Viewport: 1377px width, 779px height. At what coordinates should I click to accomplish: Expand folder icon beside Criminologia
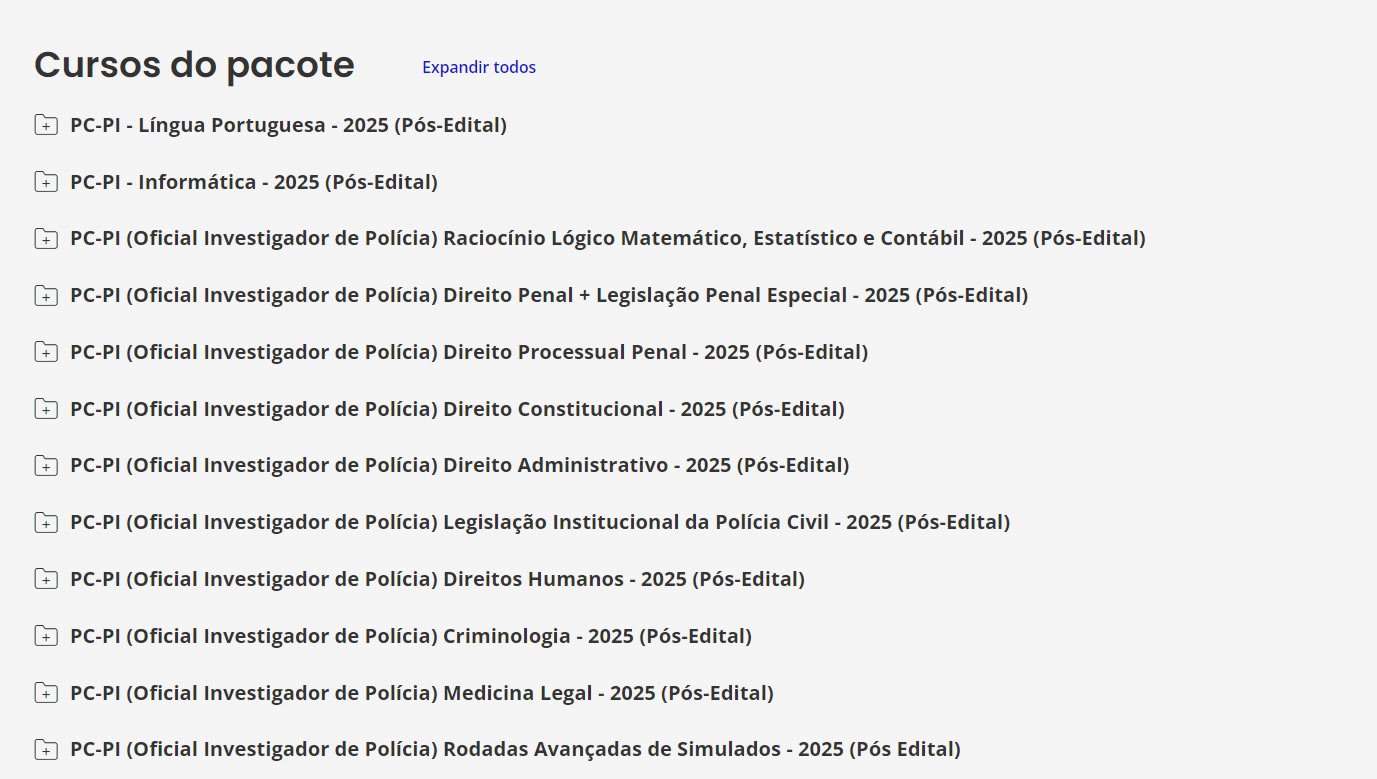pos(46,636)
